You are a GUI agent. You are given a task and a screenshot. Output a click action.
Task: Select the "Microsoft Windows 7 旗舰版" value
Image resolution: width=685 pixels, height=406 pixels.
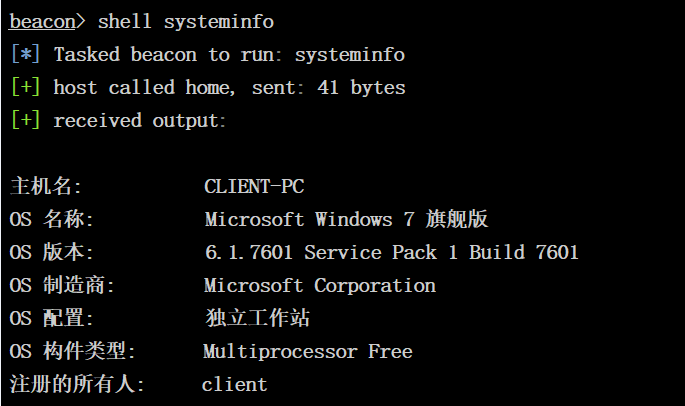pos(346,219)
